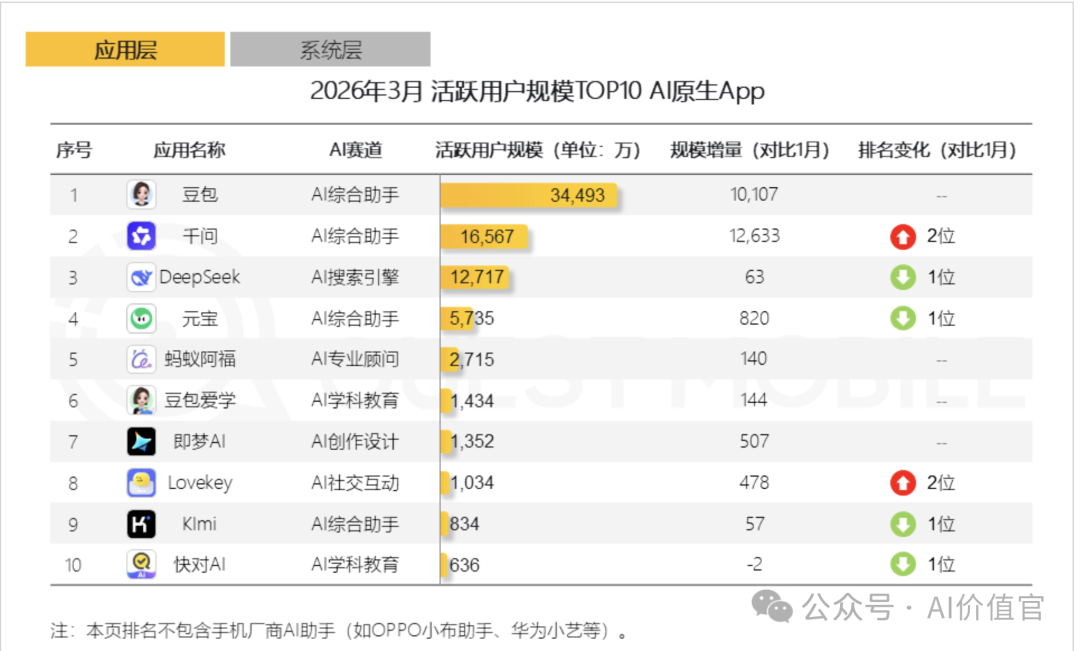Click the app name 快对AI
The image size is (1080, 651).
click(x=200, y=565)
